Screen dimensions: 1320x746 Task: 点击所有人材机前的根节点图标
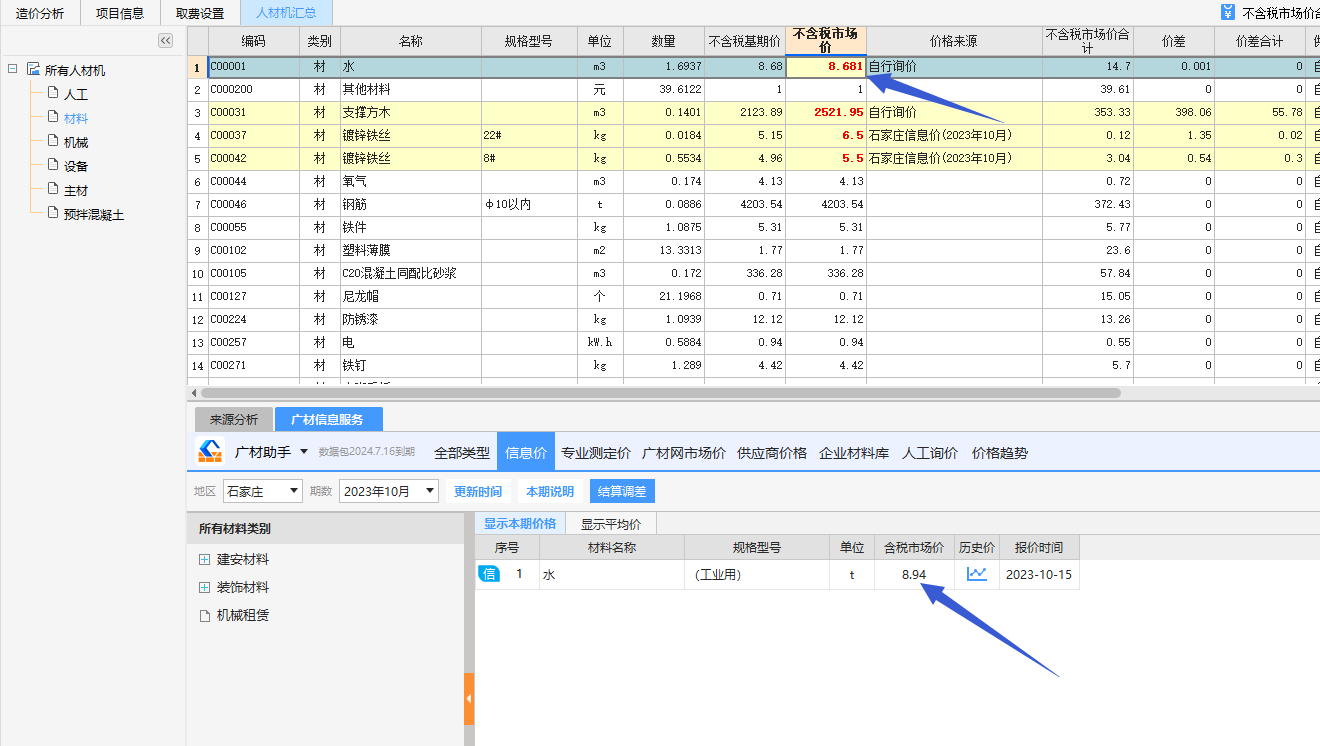coord(34,68)
